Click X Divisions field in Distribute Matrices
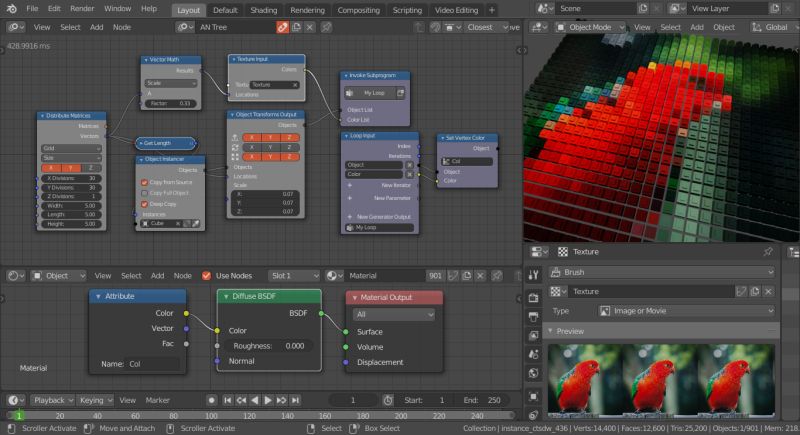800x435 pixels. [71, 178]
